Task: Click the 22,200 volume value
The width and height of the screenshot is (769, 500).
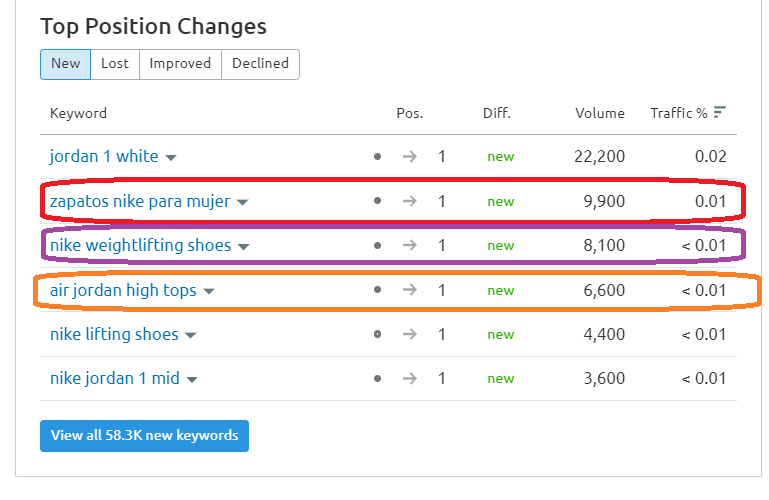Action: (599, 156)
